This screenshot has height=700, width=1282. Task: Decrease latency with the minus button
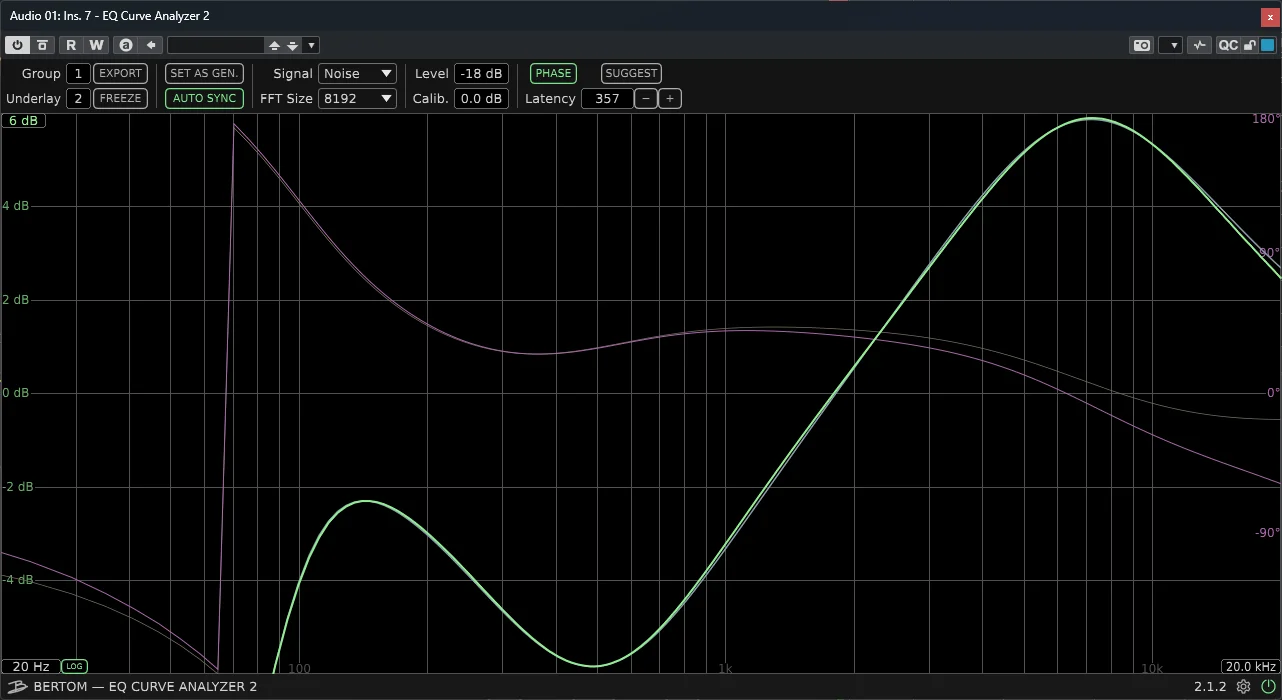[x=646, y=98]
